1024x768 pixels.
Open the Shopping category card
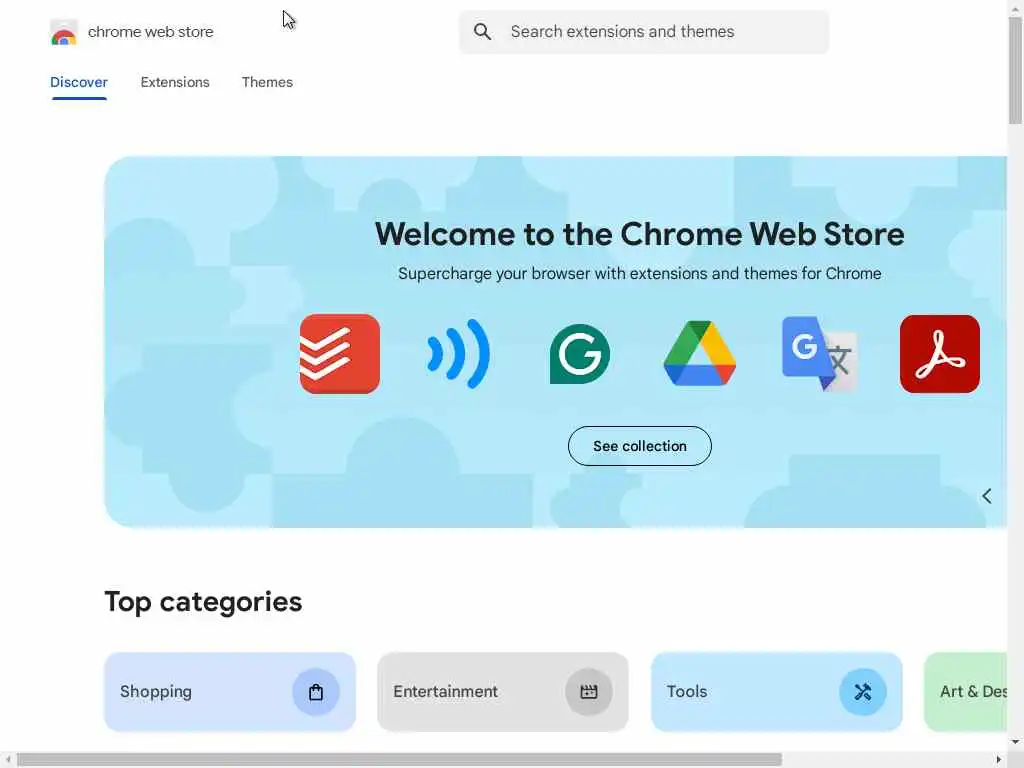point(230,692)
